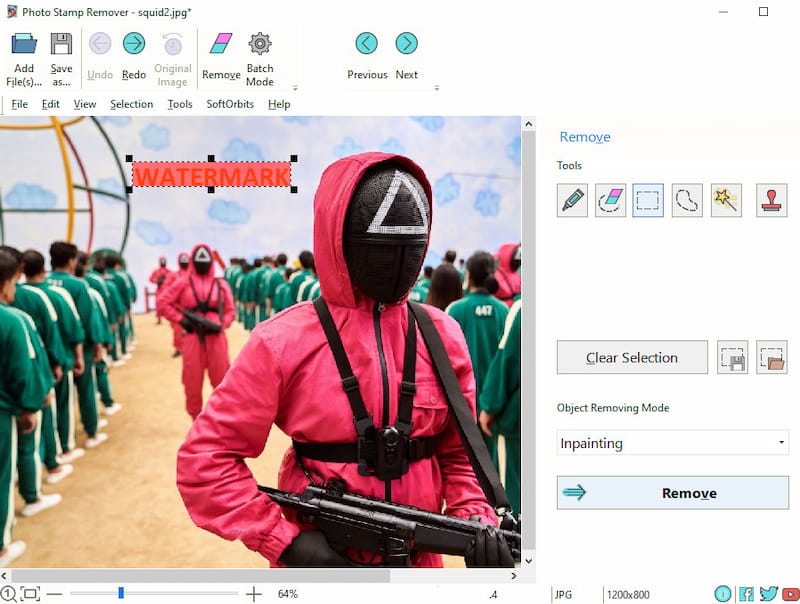Viewport: 800px width, 604px height.
Task: Select the Clone Stamp tool
Action: (x=771, y=200)
